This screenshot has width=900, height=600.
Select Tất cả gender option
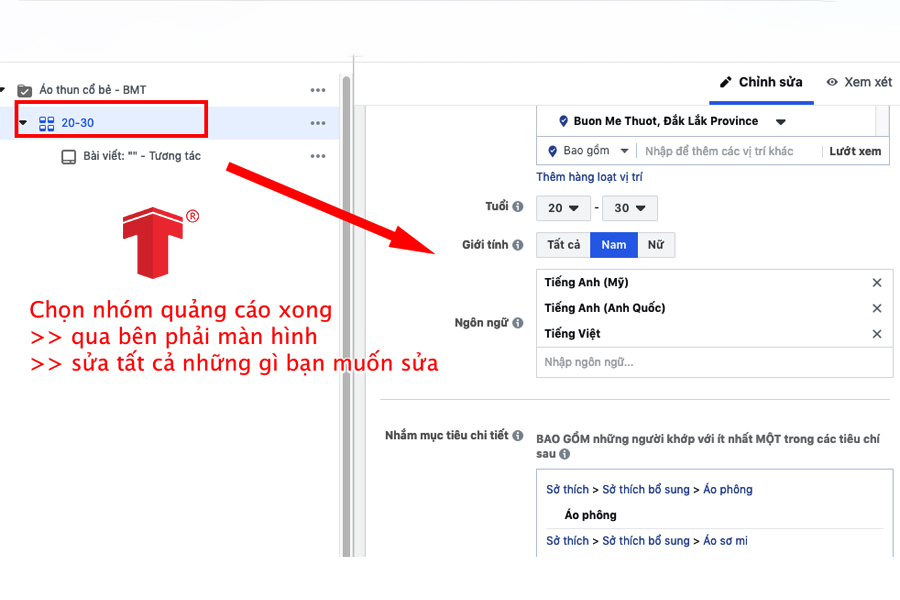tap(563, 245)
